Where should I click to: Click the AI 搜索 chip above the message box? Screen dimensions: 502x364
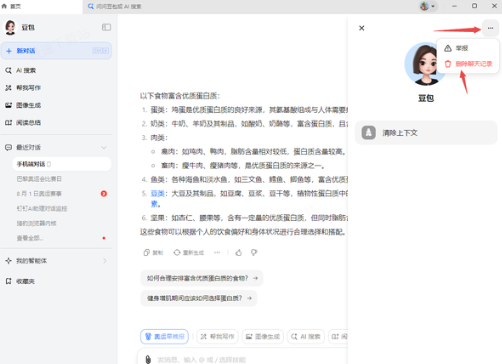pyautogui.click(x=306, y=337)
